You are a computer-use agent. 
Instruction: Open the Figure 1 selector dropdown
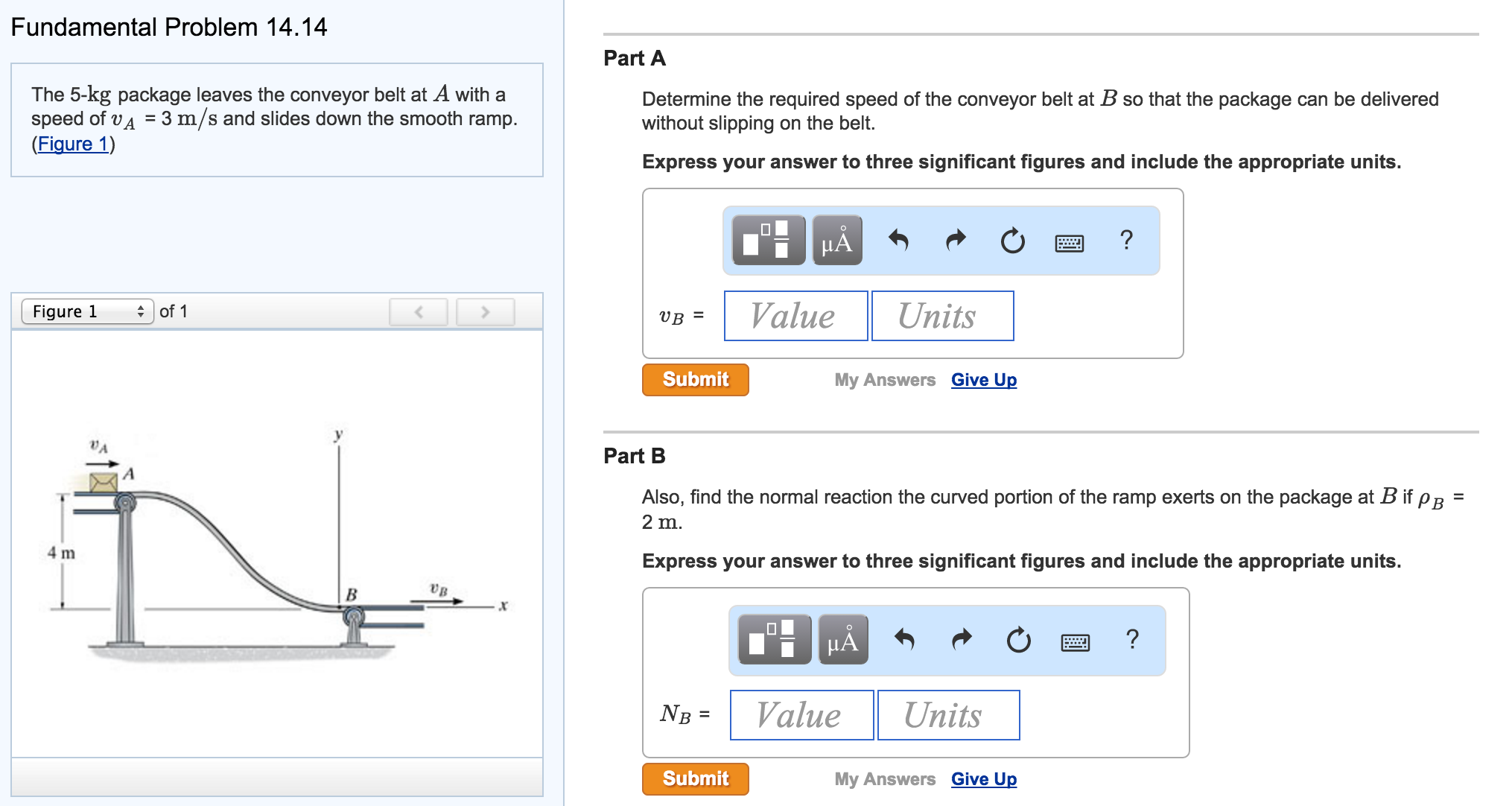pos(87,311)
